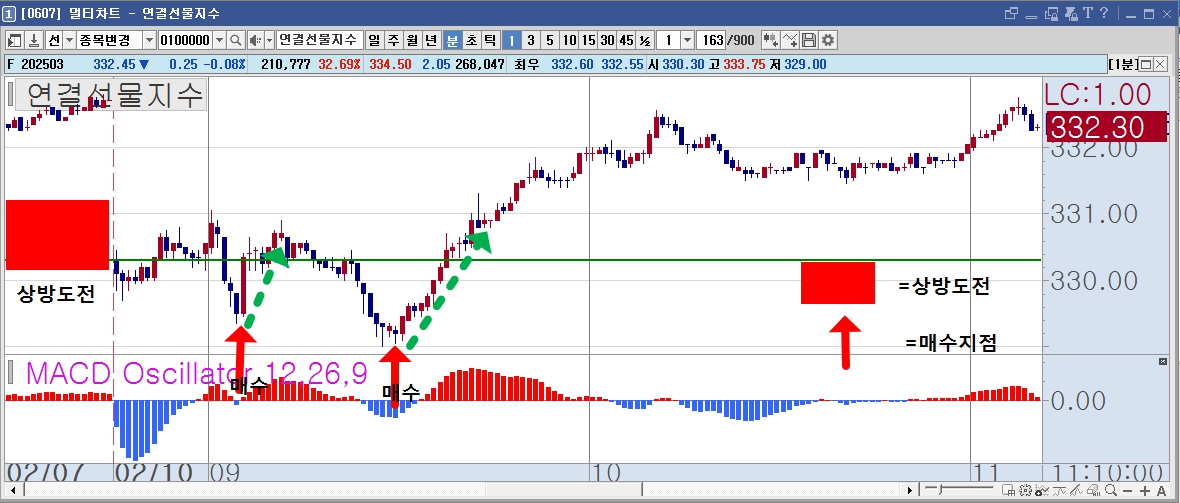Click the MACD Oscillator 12,26,9 label
1180x503 pixels.
point(196,373)
